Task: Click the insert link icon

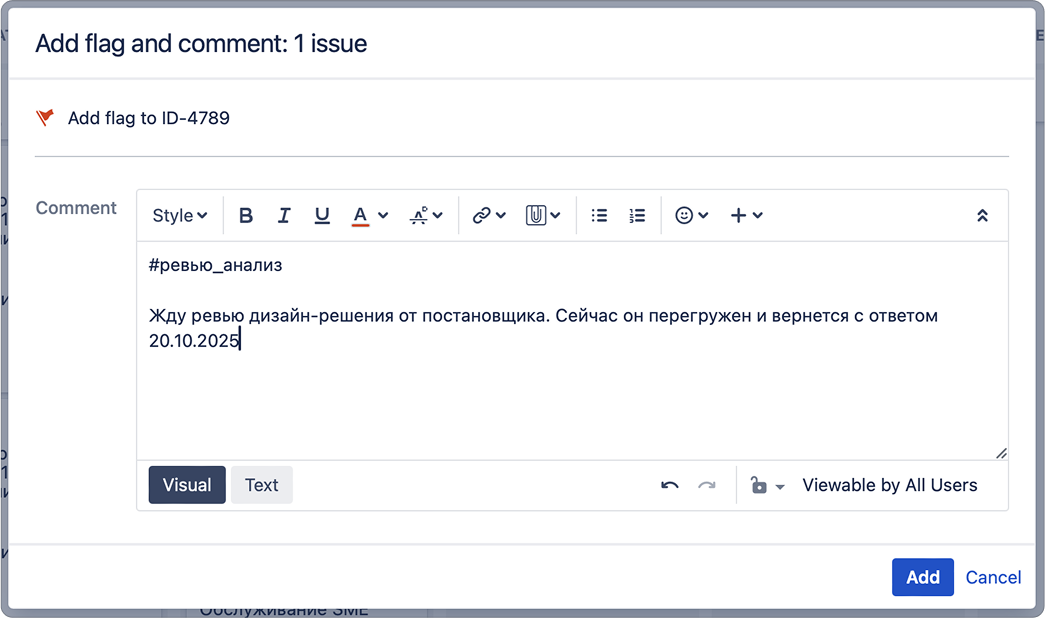Action: (x=481, y=215)
